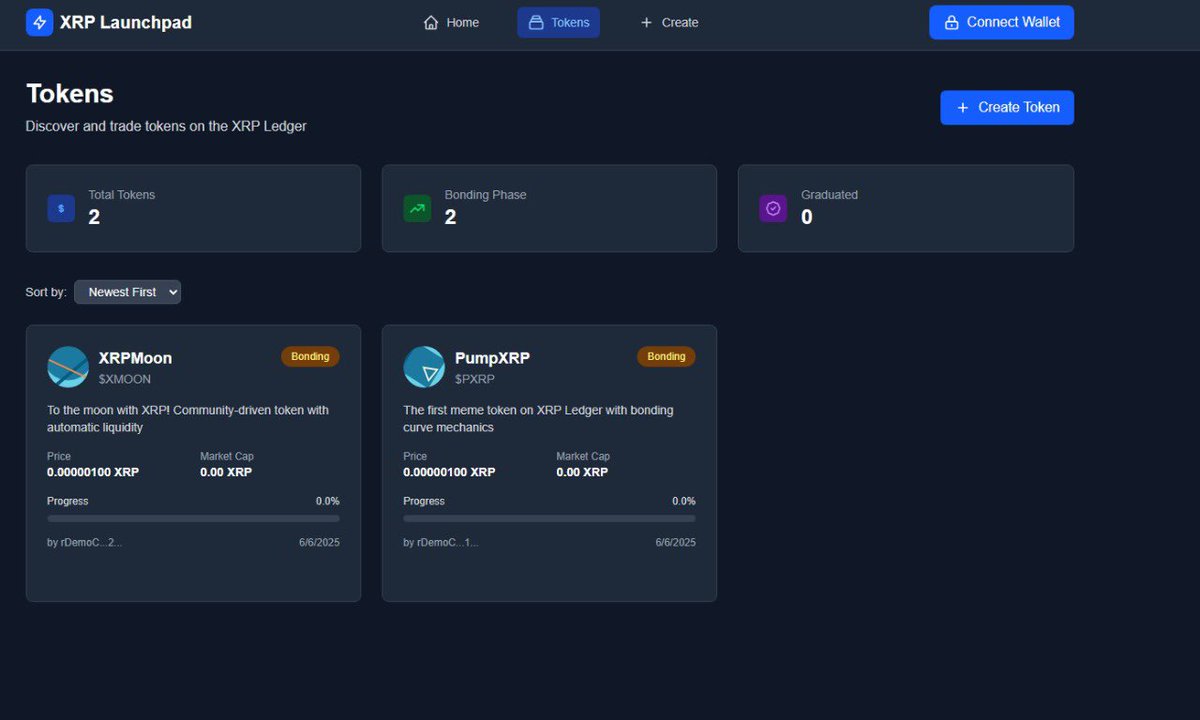This screenshot has height=720, width=1200.
Task: Click the plus icon beside Create
Action: (x=646, y=22)
